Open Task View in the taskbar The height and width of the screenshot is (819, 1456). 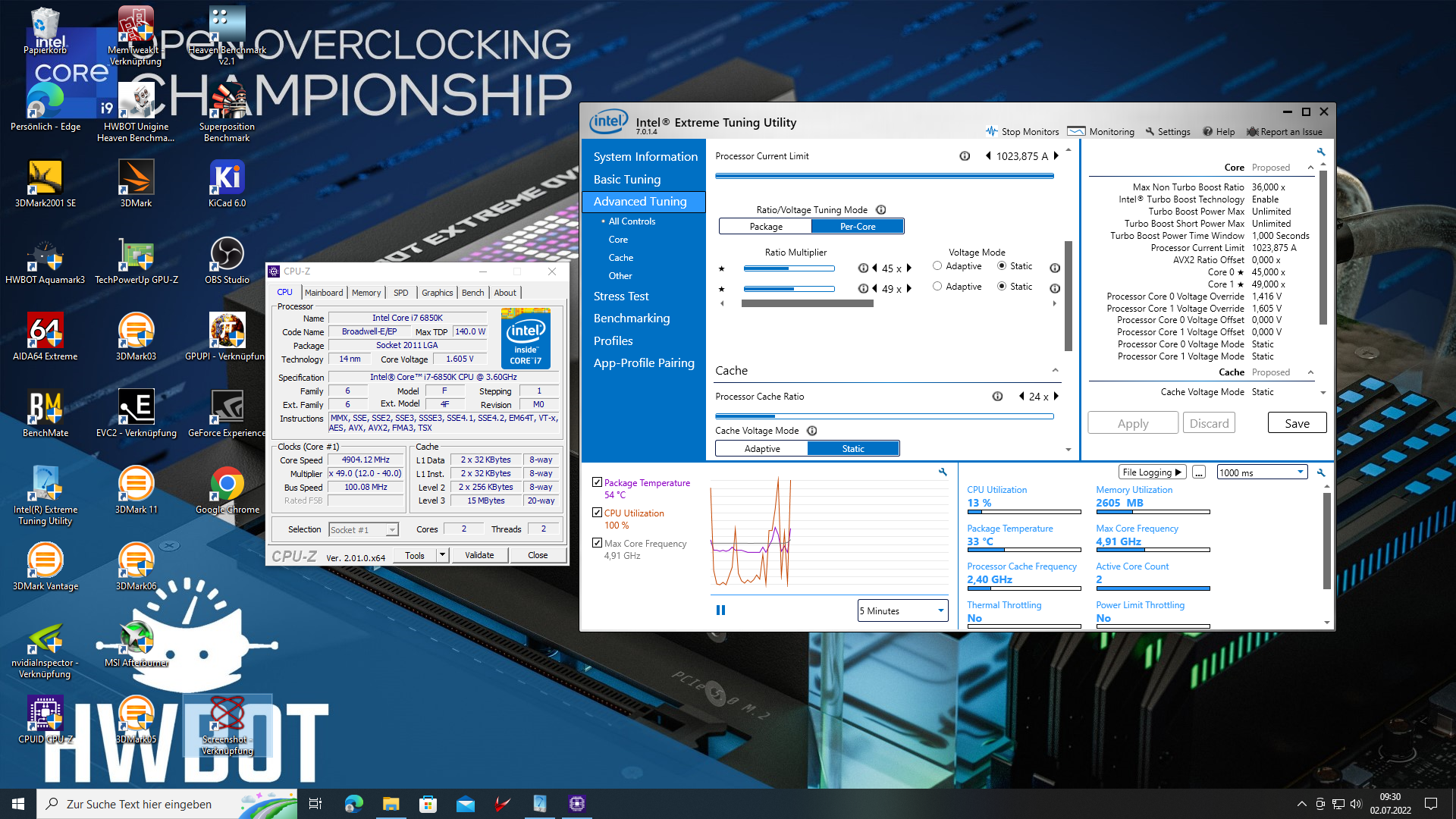coord(315,804)
